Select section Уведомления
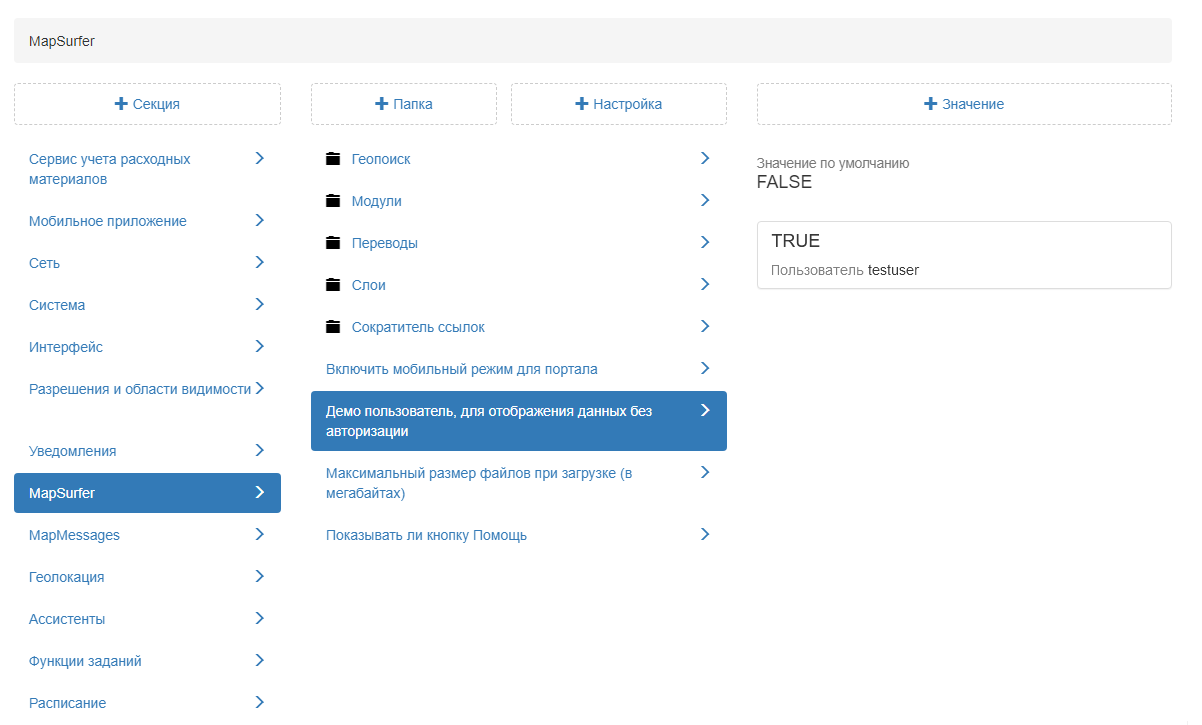Image resolution: width=1202 pixels, height=725 pixels. pyautogui.click(x=147, y=451)
